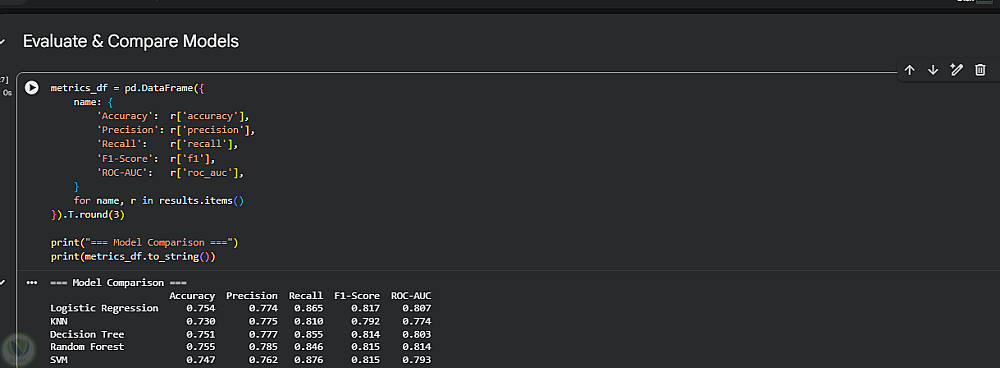Click the Logistic Regression output row
This screenshot has height=368, width=1000.
(x=241, y=308)
